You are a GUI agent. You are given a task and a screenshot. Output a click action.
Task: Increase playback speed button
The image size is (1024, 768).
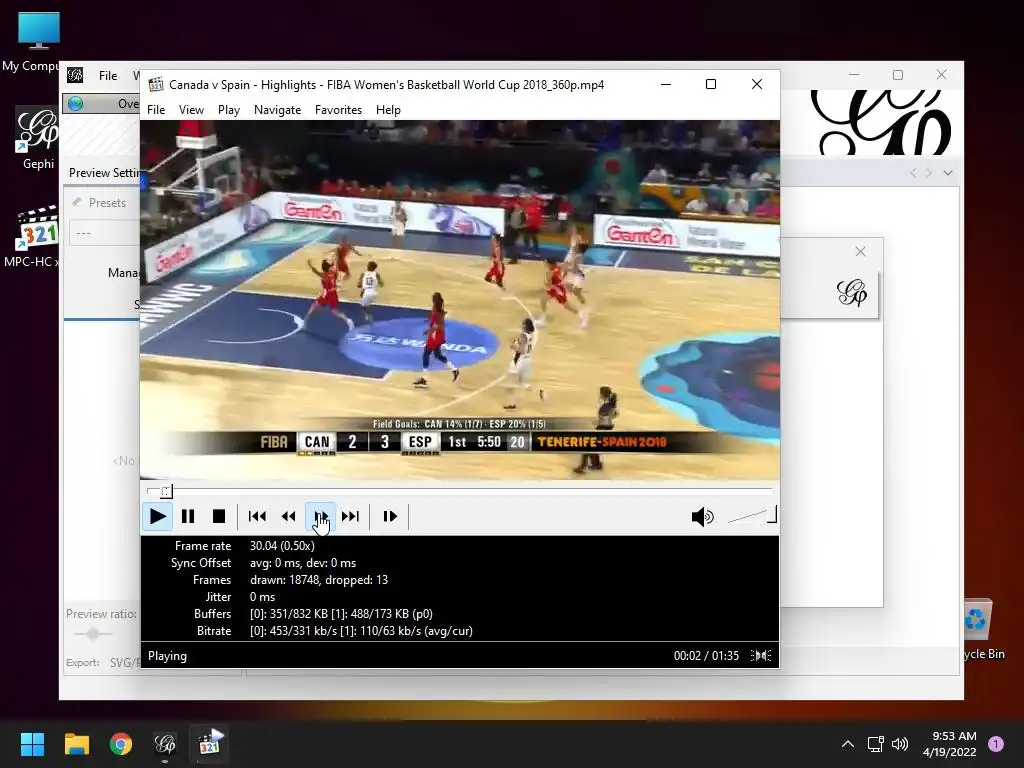(x=320, y=517)
